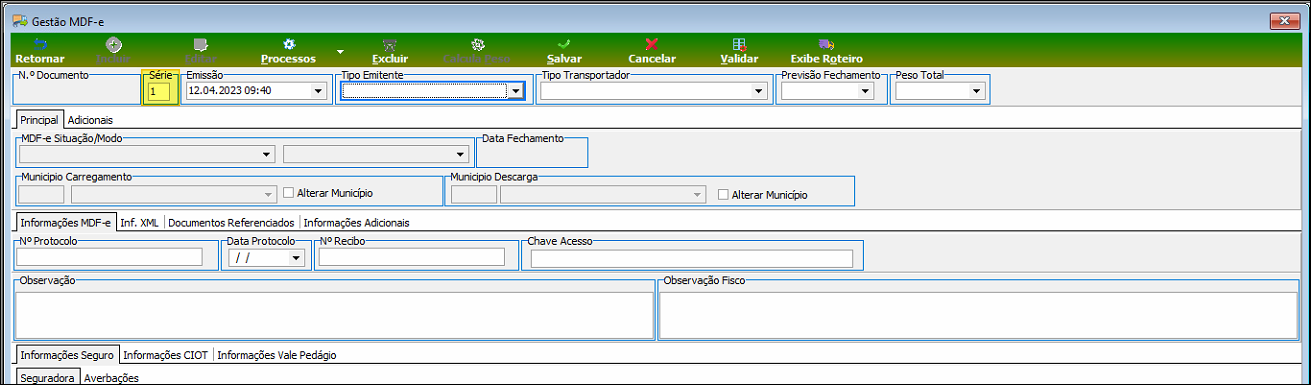Open the first MDF-e Situação/Modo dropdown
This screenshot has height=385, width=1311.
click(x=267, y=154)
